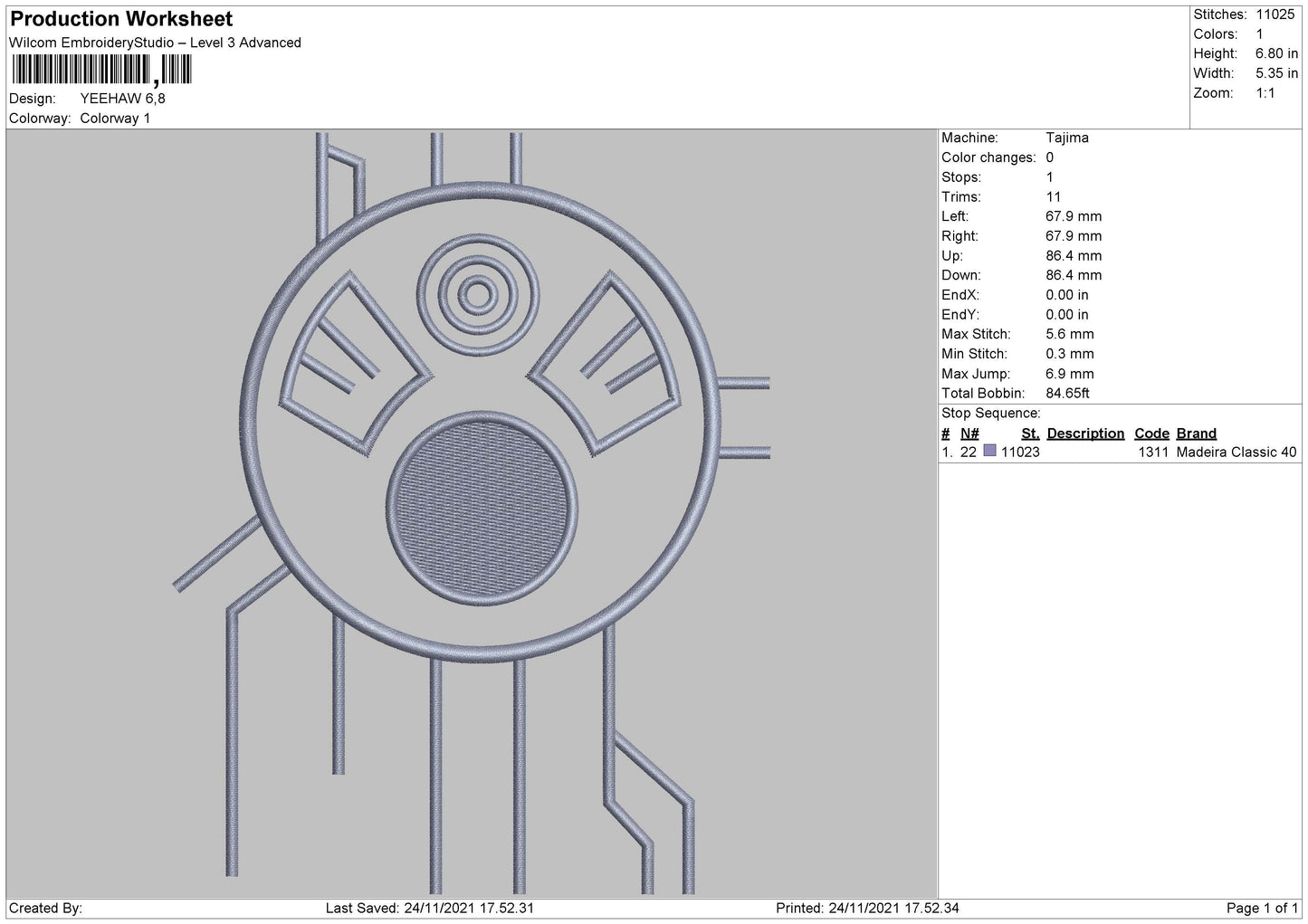Click the 'Up:' label
This screenshot has width=1308, height=924.
[x=953, y=256]
